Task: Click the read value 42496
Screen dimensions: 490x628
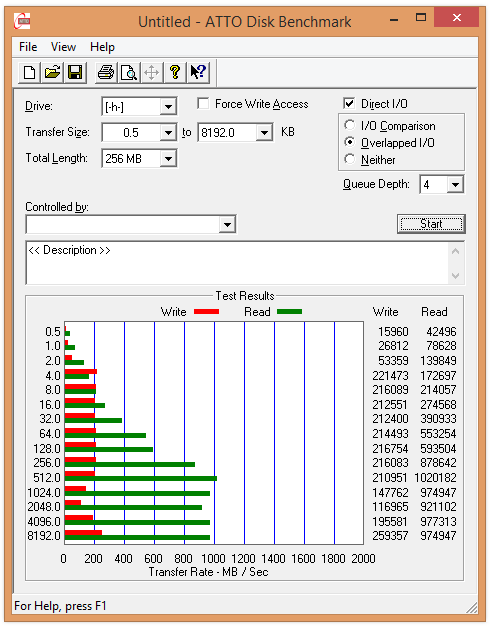Action: click(441, 332)
